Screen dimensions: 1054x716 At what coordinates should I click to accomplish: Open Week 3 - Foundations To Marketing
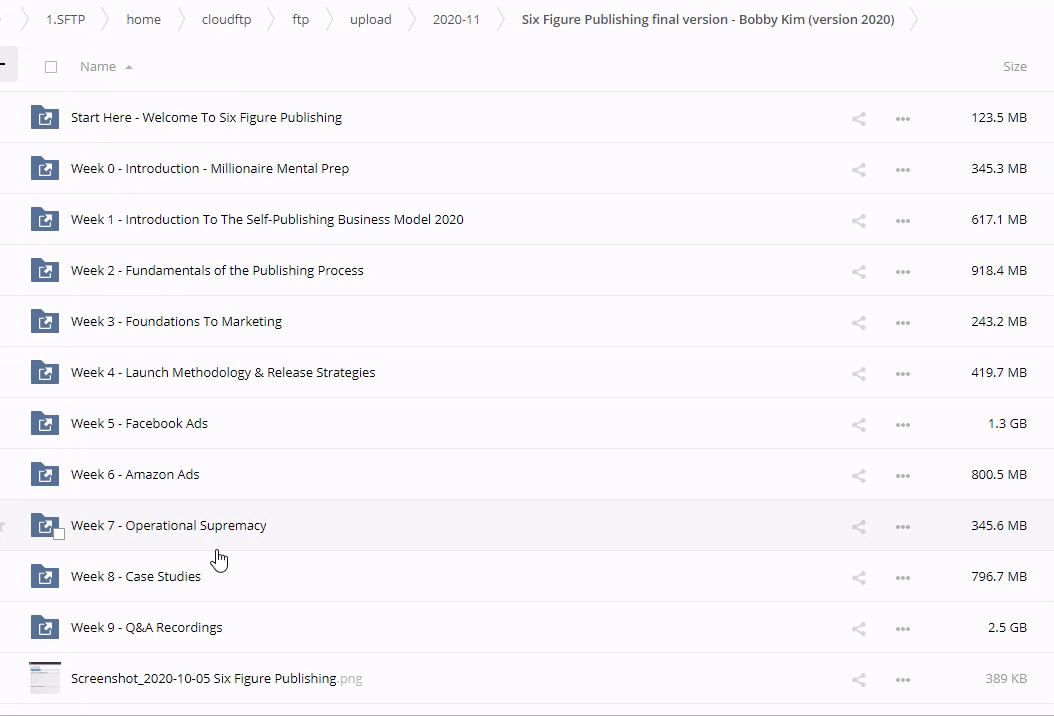tap(176, 321)
